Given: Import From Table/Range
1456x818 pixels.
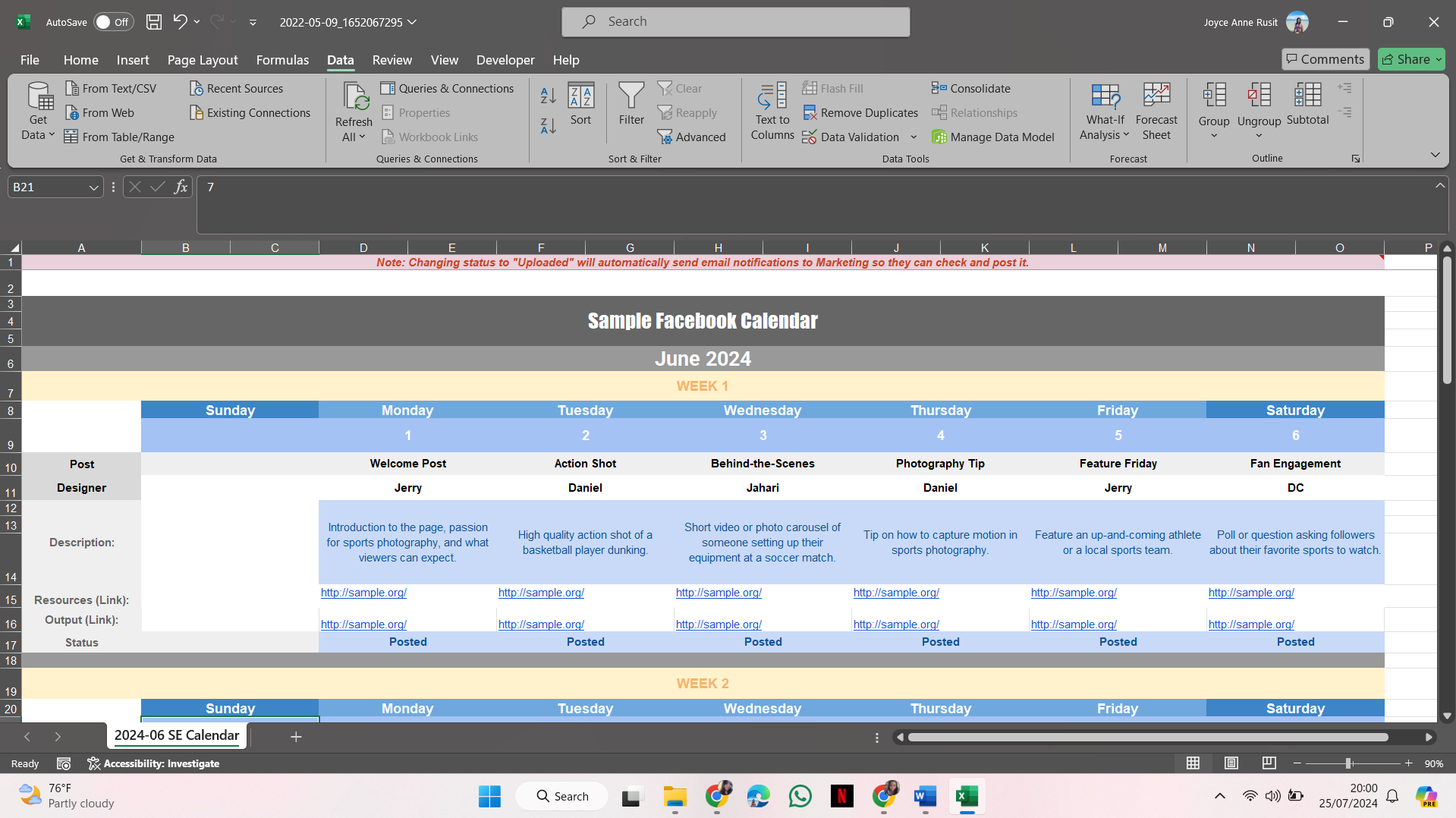Looking at the screenshot, I should 119,137.
